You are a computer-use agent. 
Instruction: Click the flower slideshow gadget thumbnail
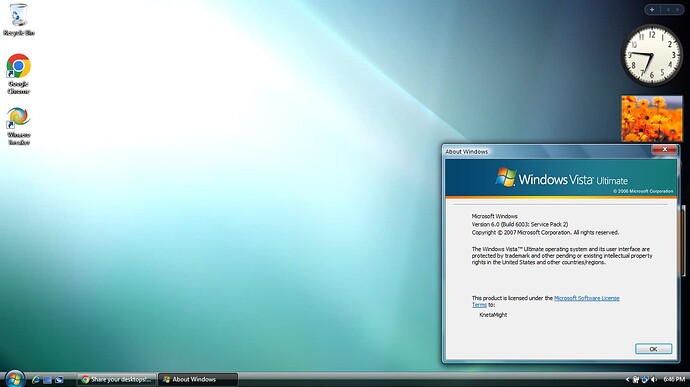coord(652,118)
